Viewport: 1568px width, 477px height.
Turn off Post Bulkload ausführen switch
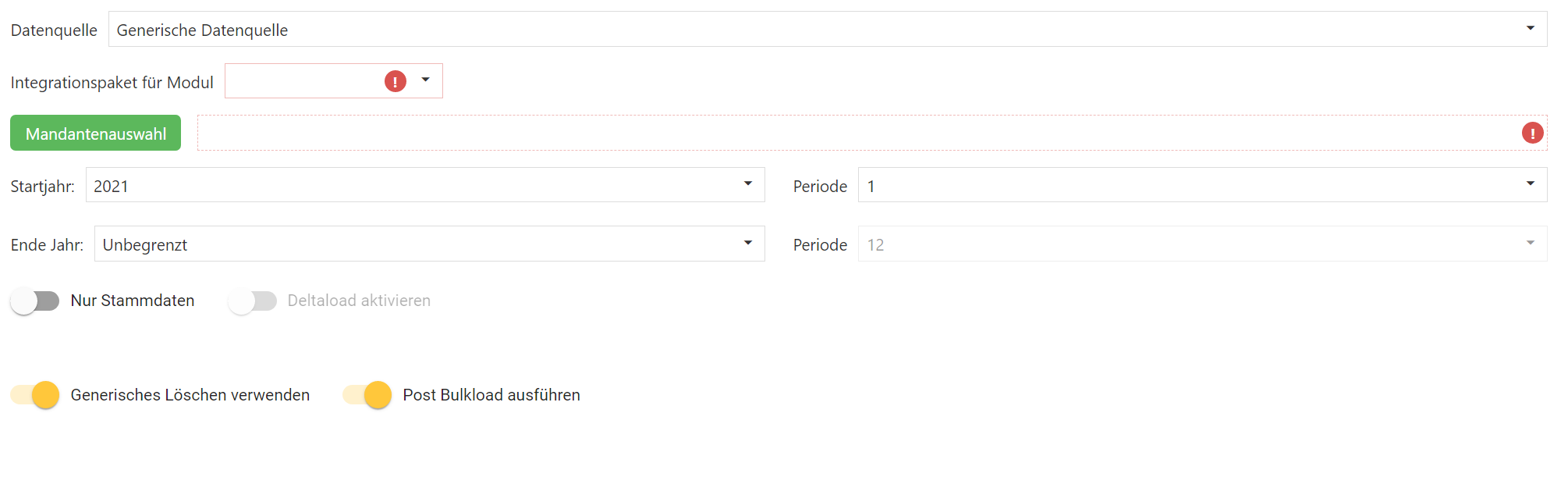[367, 395]
